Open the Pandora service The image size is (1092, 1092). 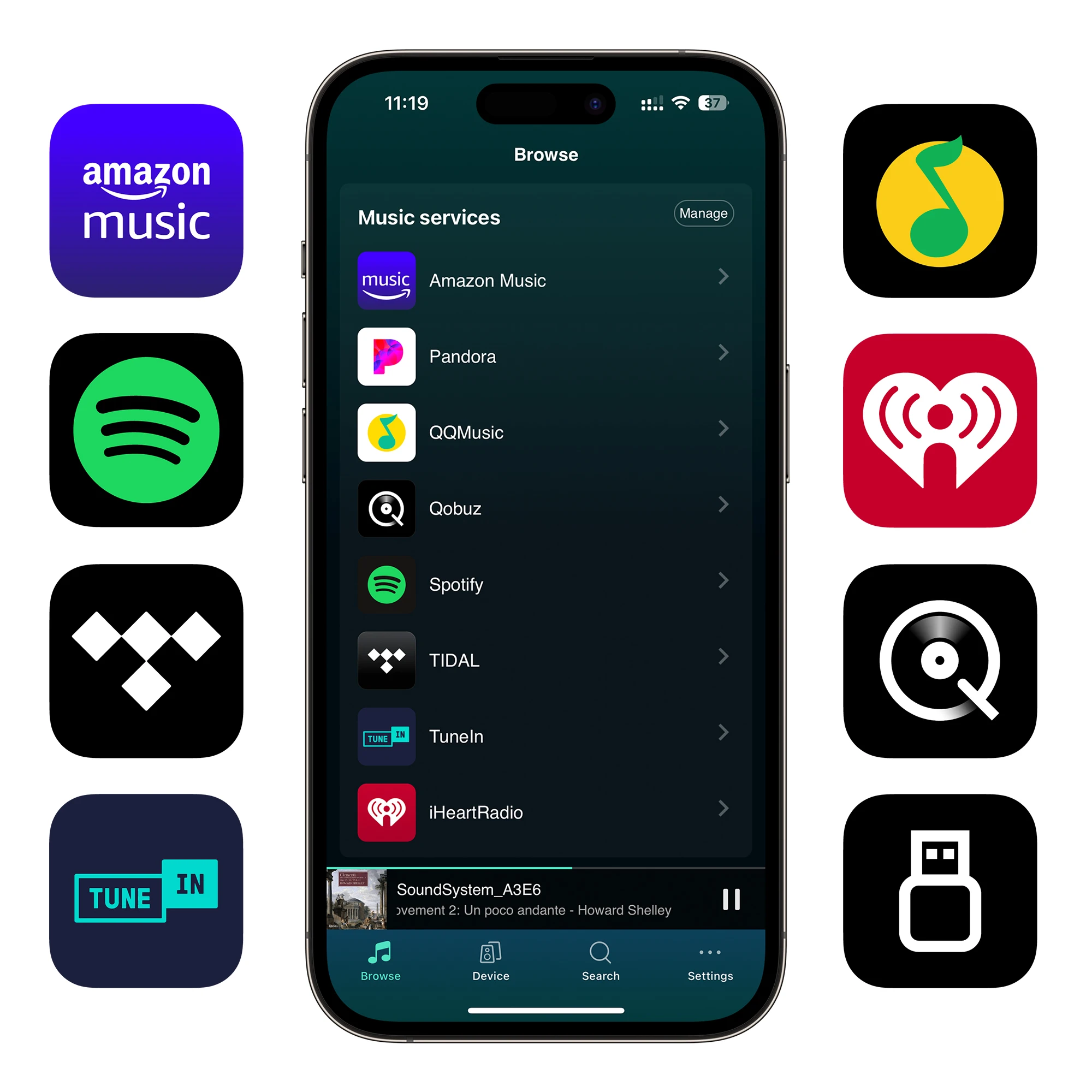[545, 355]
